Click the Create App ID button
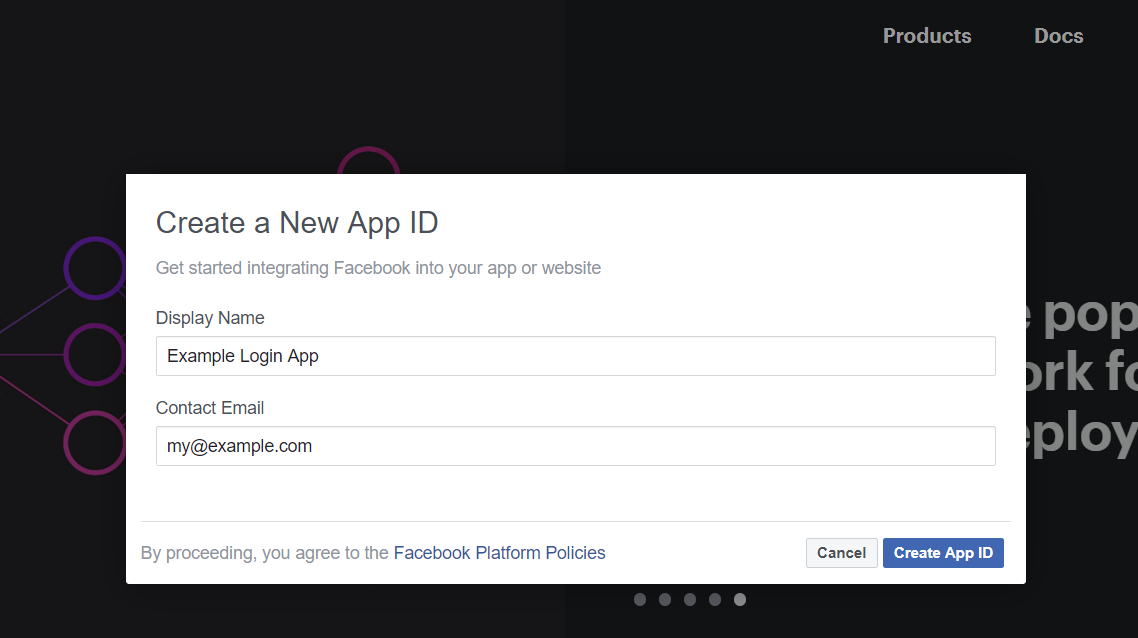 coord(943,553)
